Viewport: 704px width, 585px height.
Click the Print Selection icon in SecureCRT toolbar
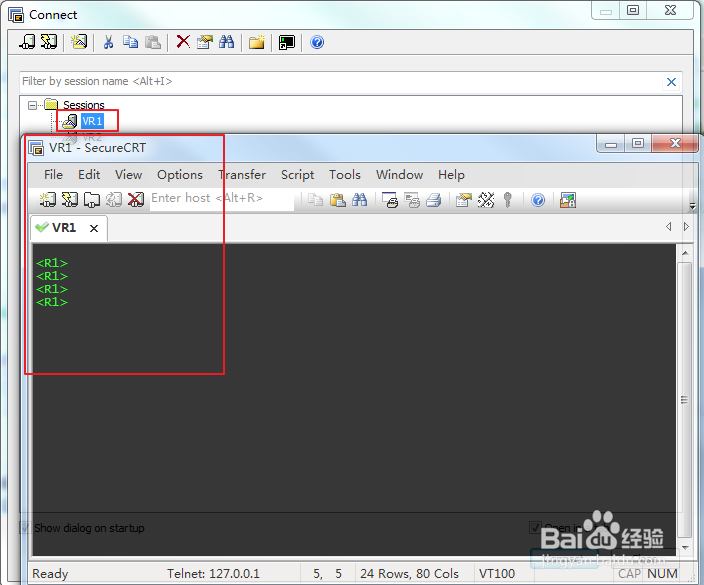tap(411, 200)
